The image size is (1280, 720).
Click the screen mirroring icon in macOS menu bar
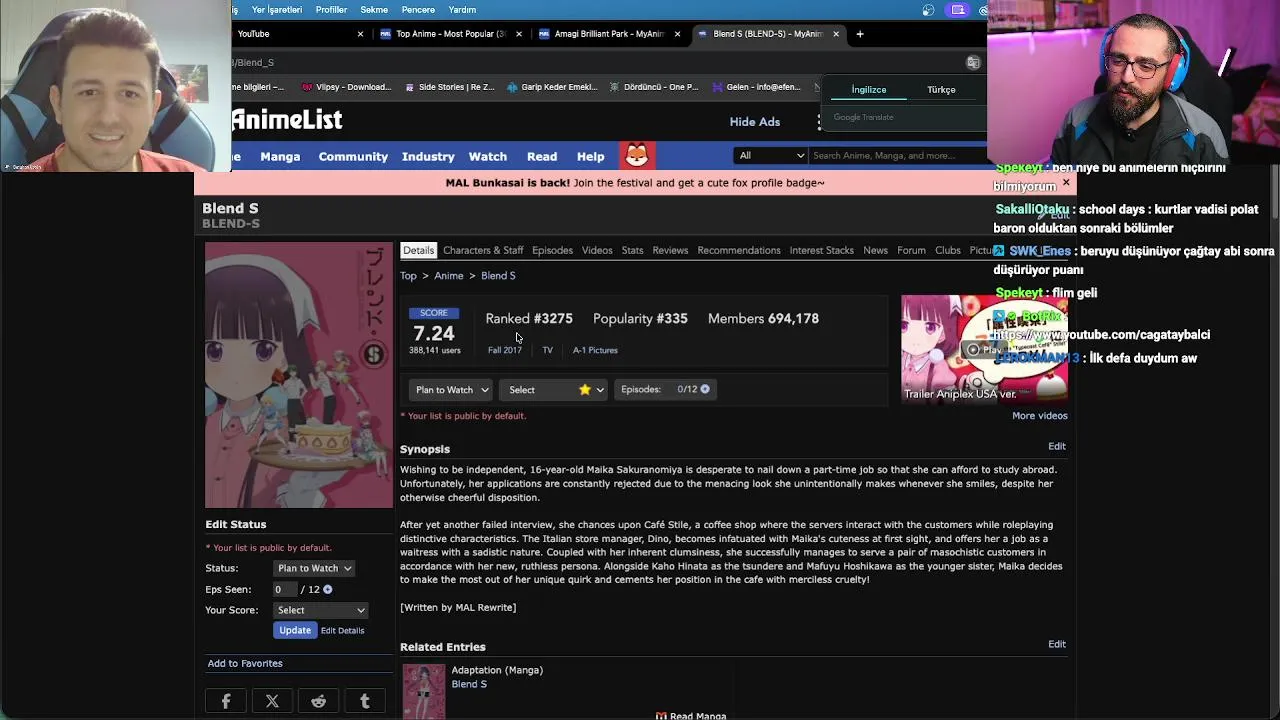click(x=958, y=10)
